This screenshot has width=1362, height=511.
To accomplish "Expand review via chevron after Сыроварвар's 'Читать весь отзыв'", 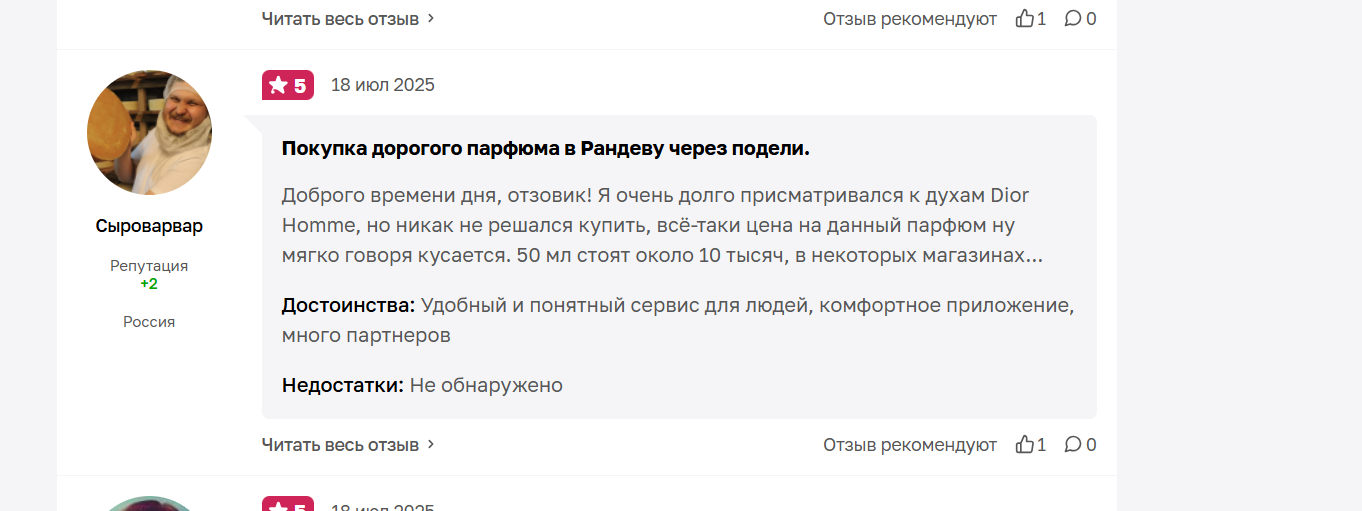I will (431, 444).
